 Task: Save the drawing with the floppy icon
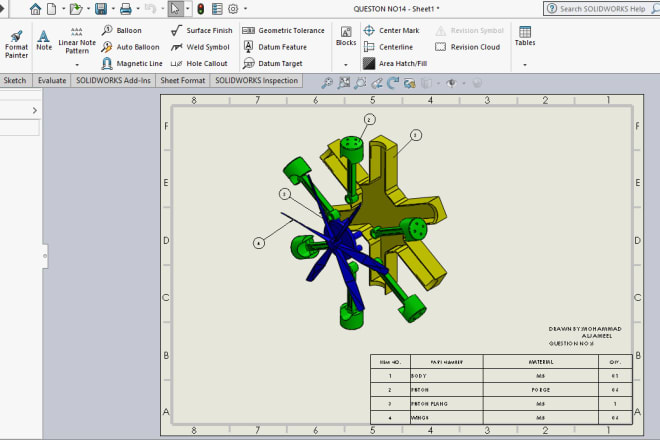pyautogui.click(x=101, y=9)
